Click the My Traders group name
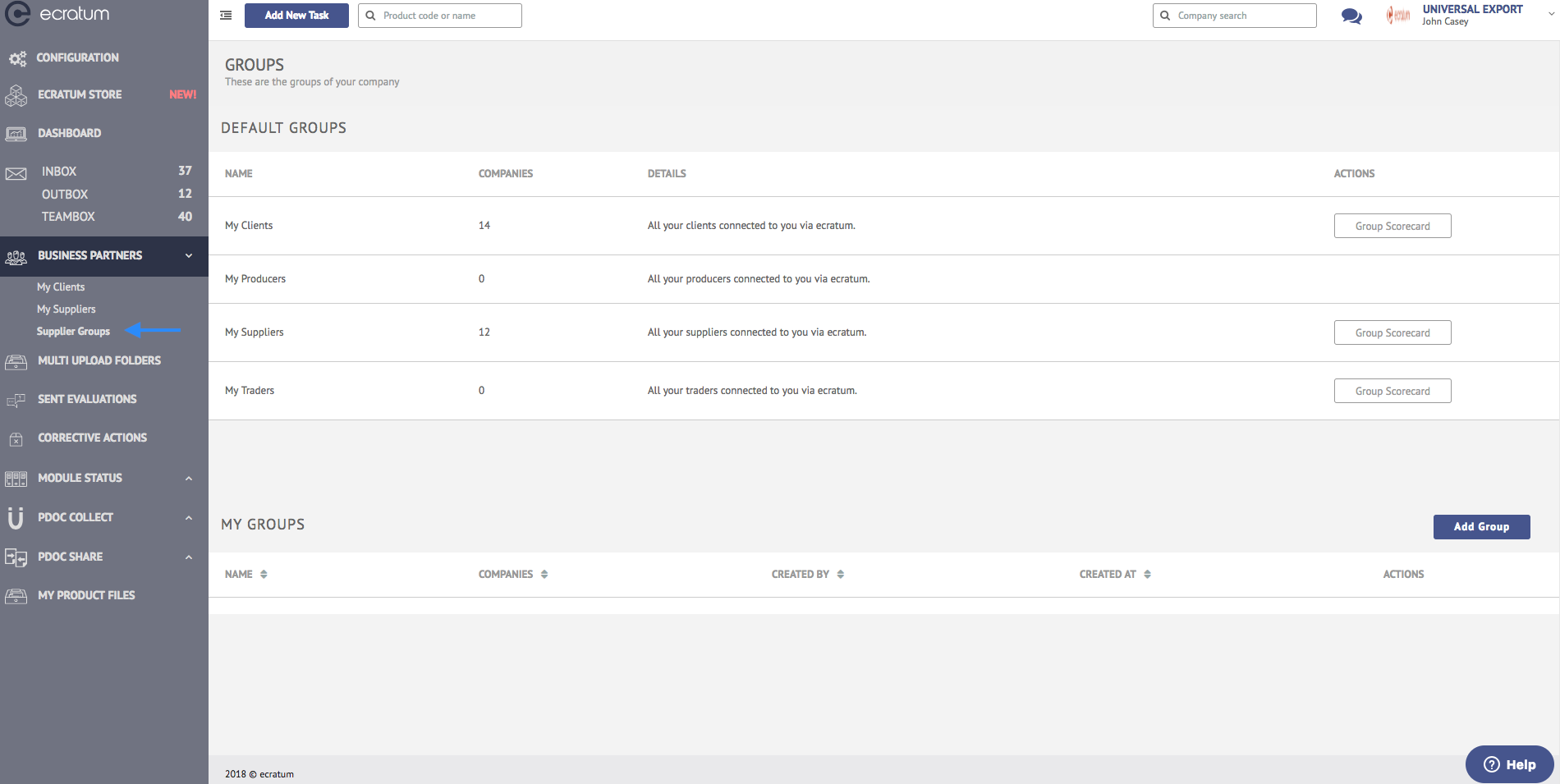Screen dimensions: 1560x784 [x=250, y=391]
